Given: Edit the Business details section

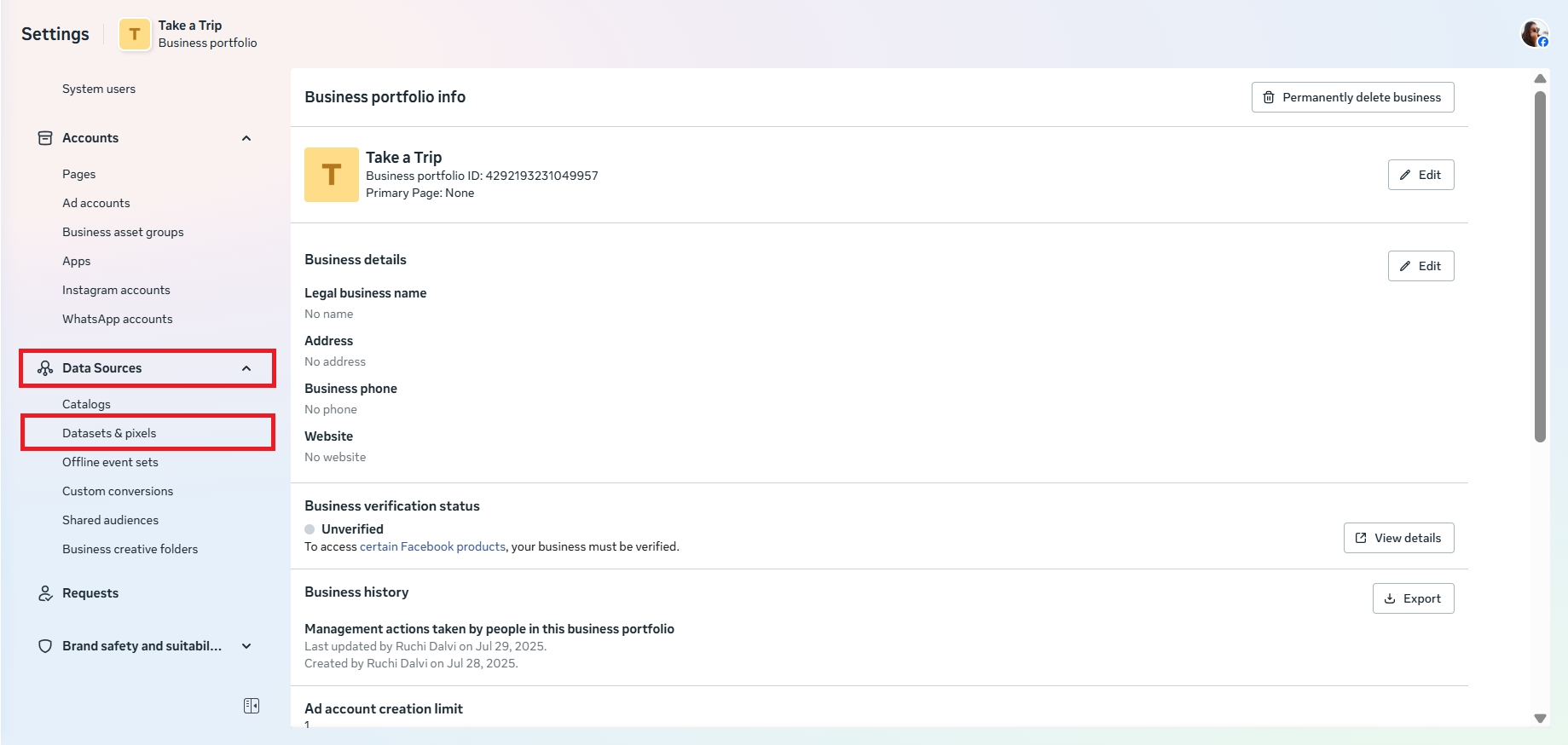Looking at the screenshot, I should (1420, 266).
